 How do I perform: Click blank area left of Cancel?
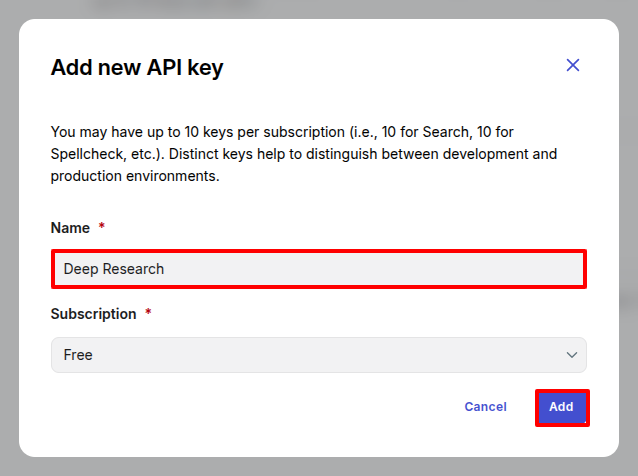coord(250,407)
